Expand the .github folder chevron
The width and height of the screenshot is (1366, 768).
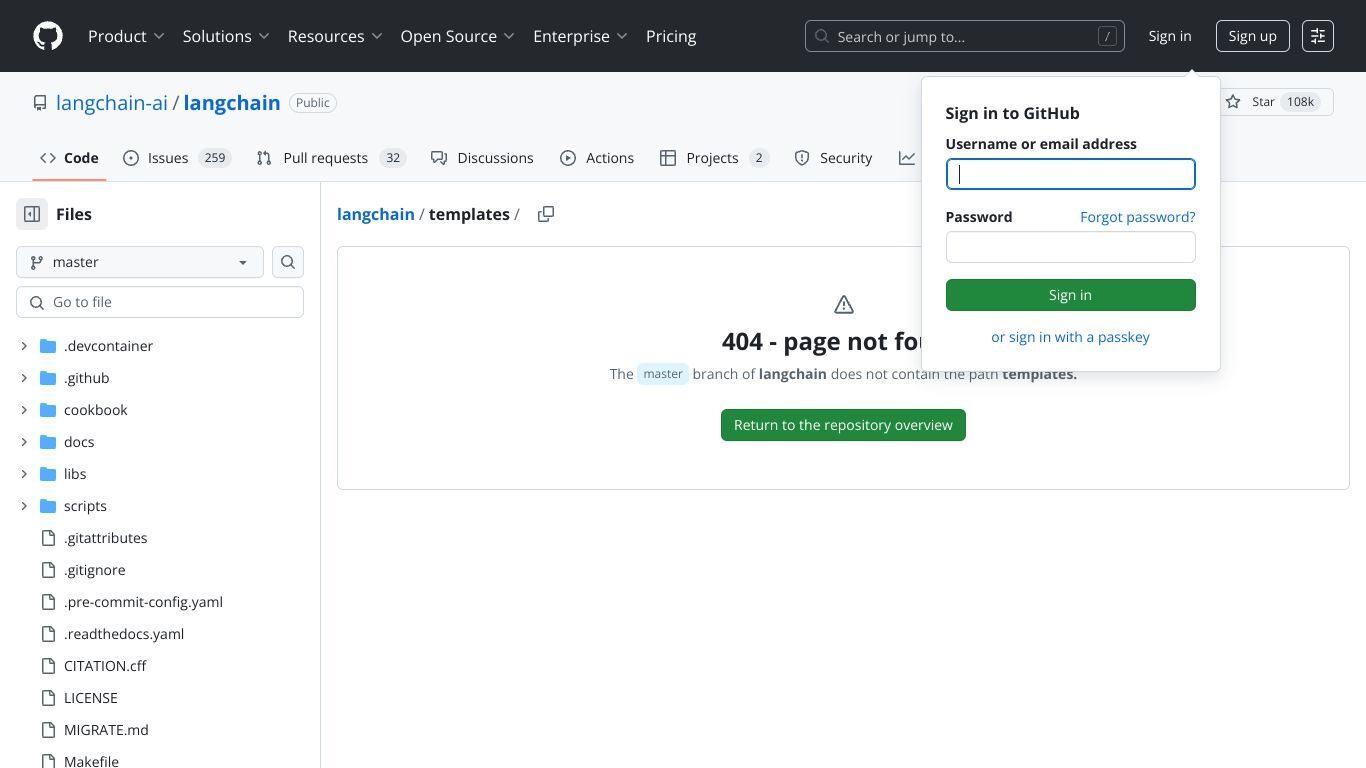(x=24, y=378)
